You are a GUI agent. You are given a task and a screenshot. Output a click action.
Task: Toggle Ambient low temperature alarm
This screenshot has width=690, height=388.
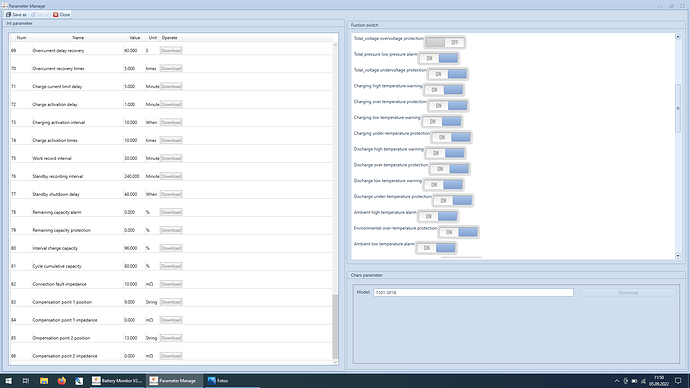[436, 248]
